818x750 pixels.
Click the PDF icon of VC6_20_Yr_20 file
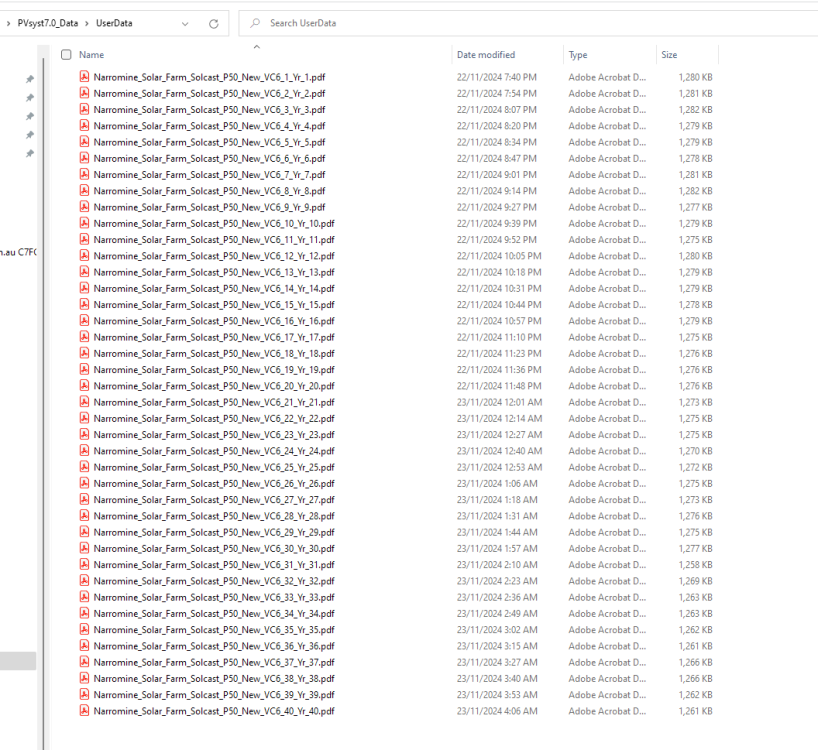pyautogui.click(x=85, y=386)
